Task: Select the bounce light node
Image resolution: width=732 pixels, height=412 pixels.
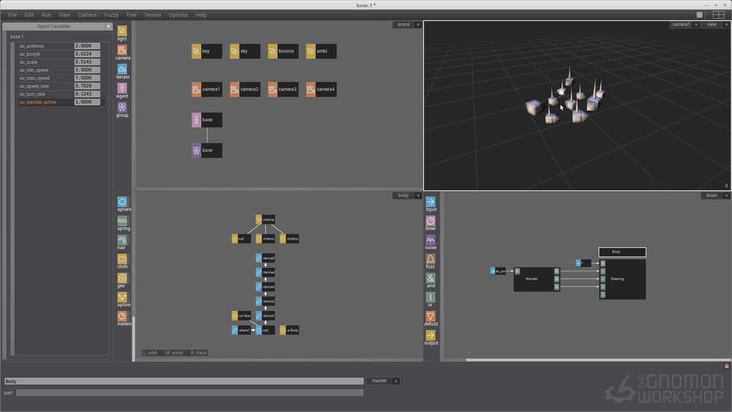Action: [282, 51]
